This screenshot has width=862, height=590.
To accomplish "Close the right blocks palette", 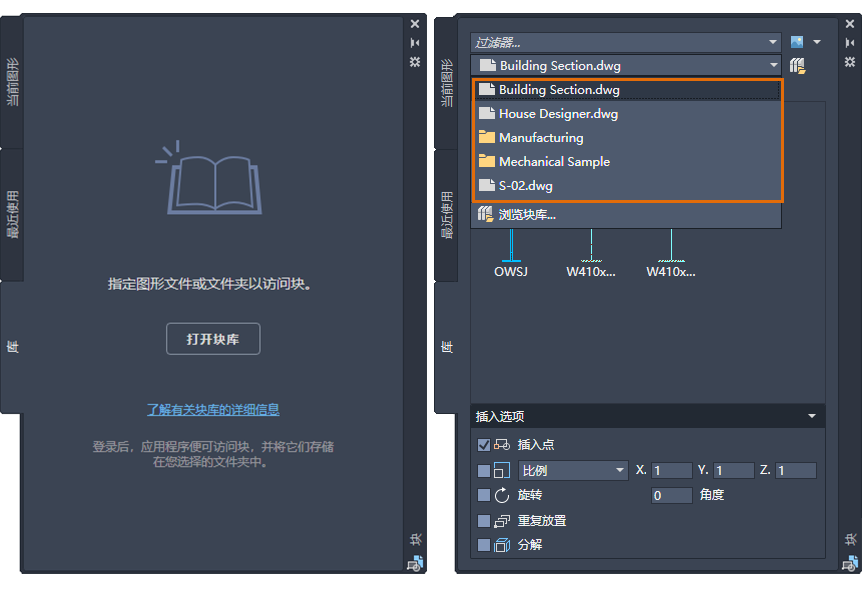I will pyautogui.click(x=850, y=24).
